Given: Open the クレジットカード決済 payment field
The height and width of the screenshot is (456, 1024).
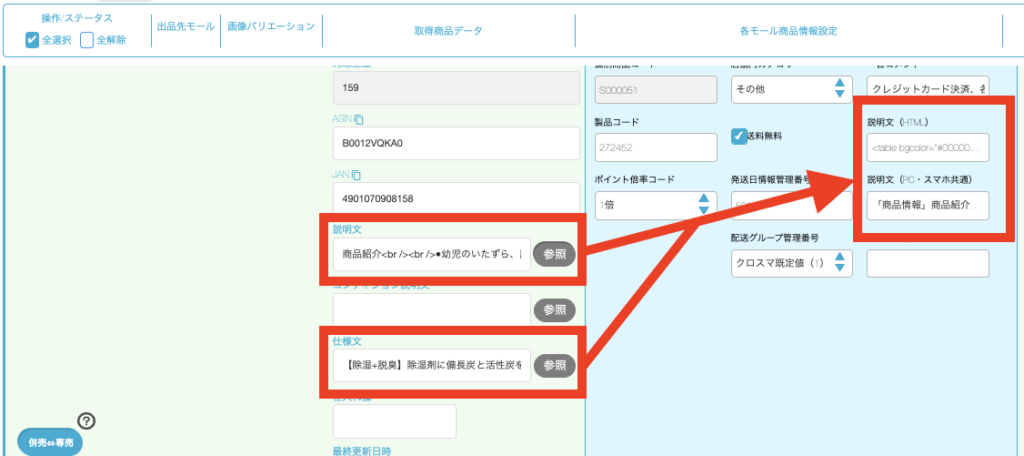Looking at the screenshot, I should click(928, 89).
